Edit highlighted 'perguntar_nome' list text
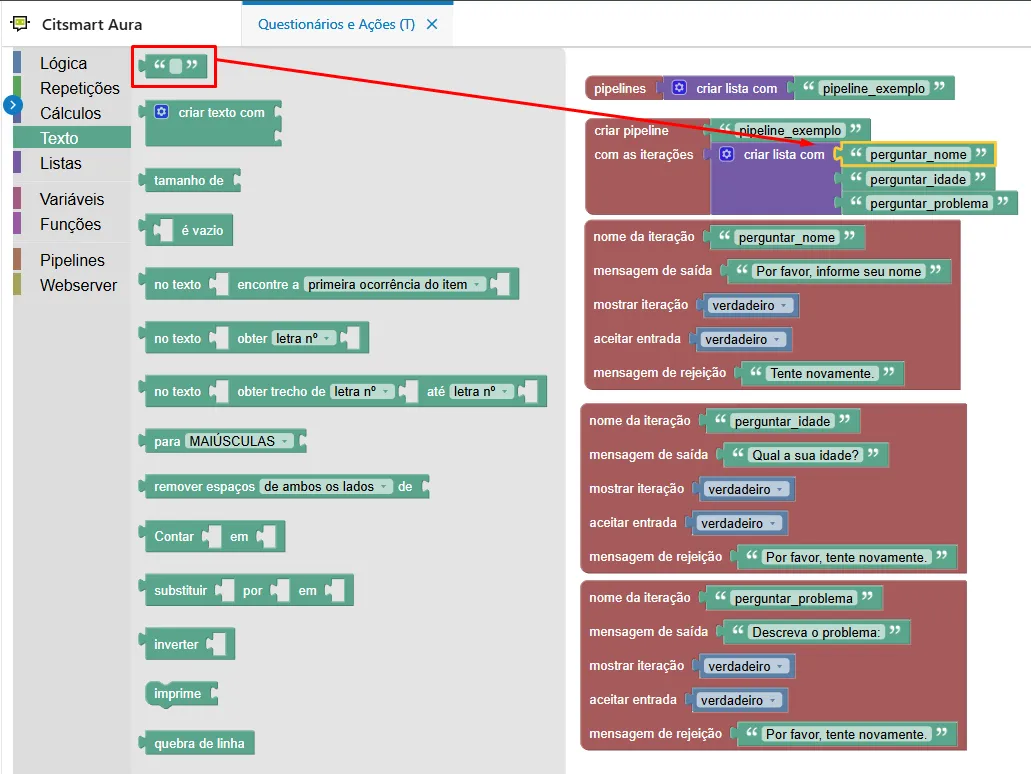1031x774 pixels. click(918, 155)
